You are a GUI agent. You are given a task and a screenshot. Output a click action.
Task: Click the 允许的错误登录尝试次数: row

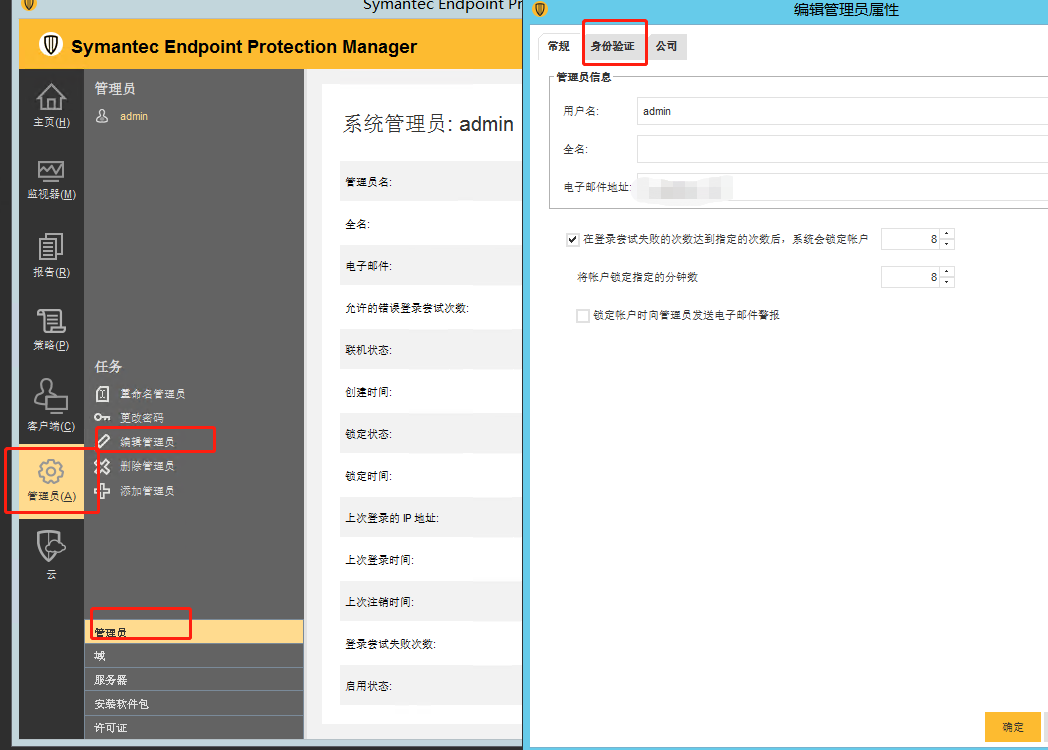coord(431,308)
